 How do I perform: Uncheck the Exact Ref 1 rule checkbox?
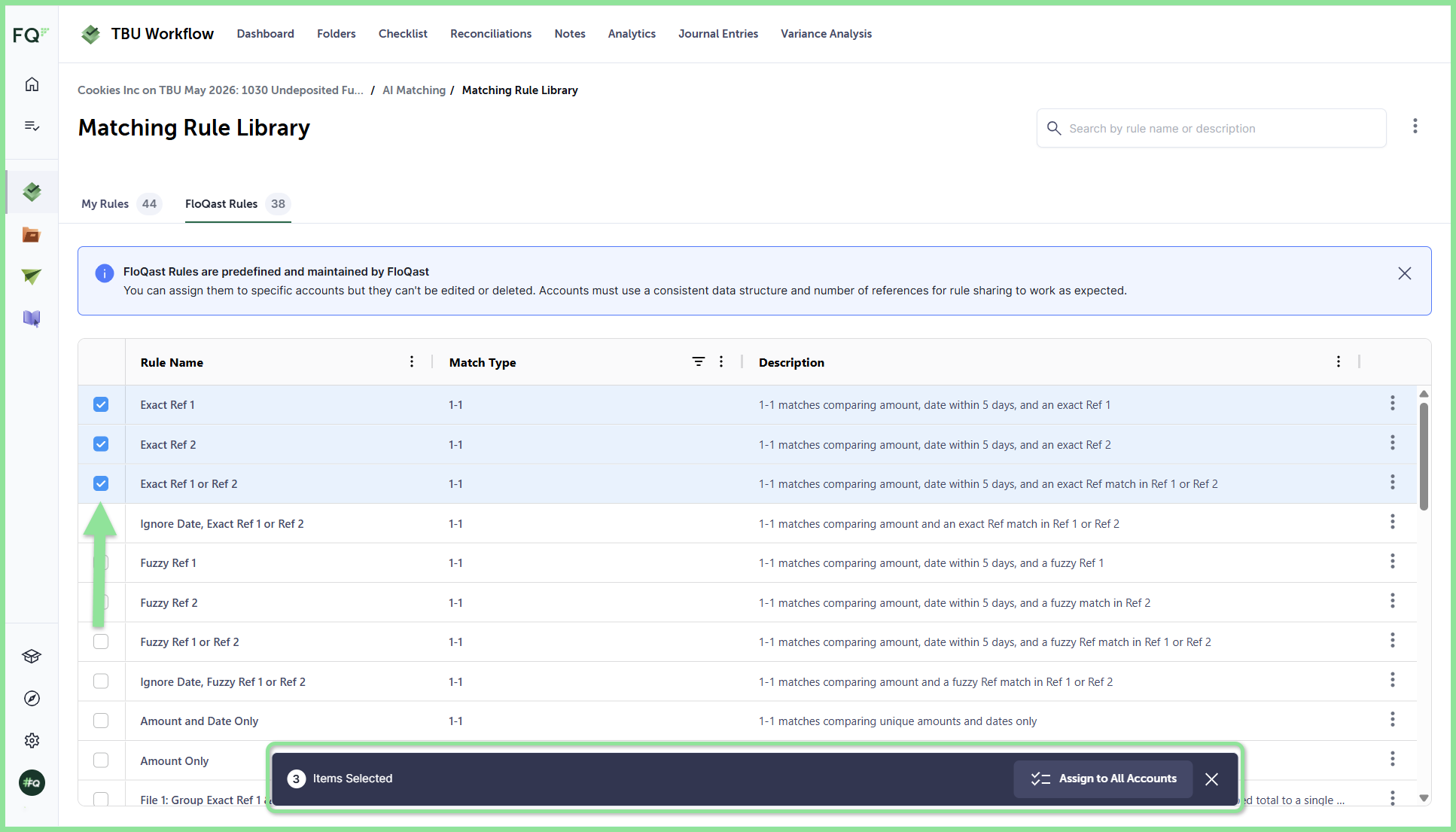click(101, 404)
